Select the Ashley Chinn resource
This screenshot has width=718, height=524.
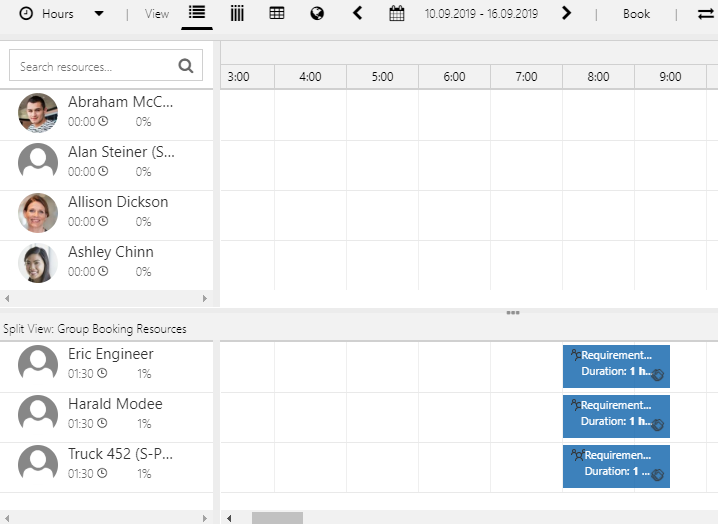pyautogui.click(x=106, y=265)
